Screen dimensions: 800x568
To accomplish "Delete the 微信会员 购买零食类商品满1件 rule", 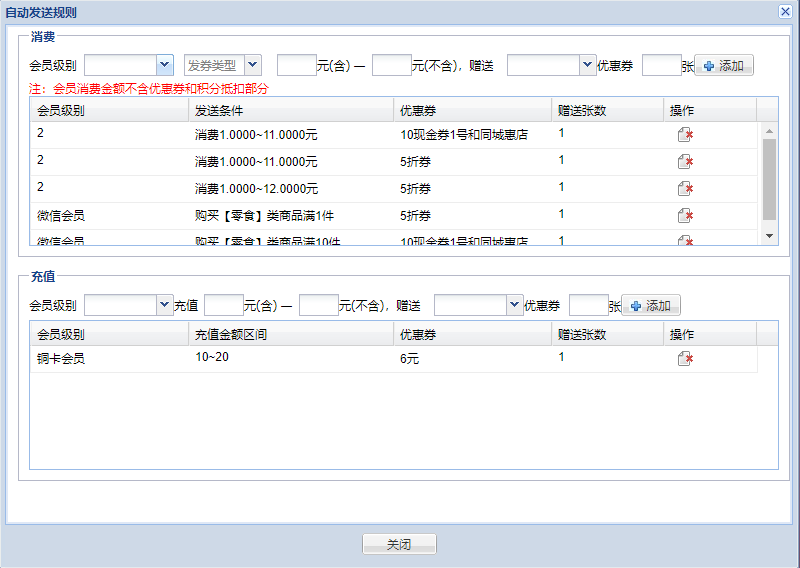I will (685, 216).
